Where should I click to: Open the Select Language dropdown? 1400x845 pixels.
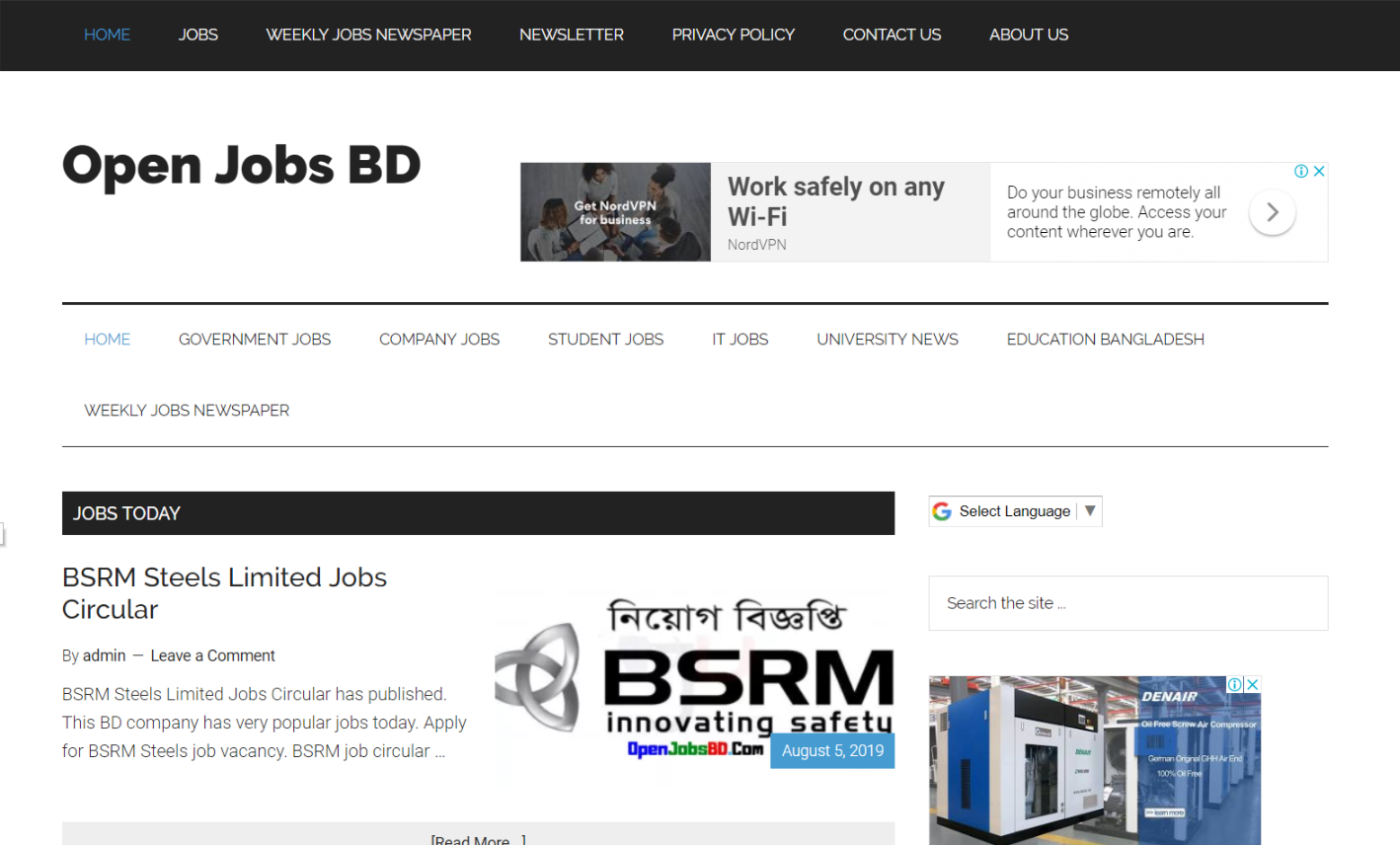tap(1015, 510)
